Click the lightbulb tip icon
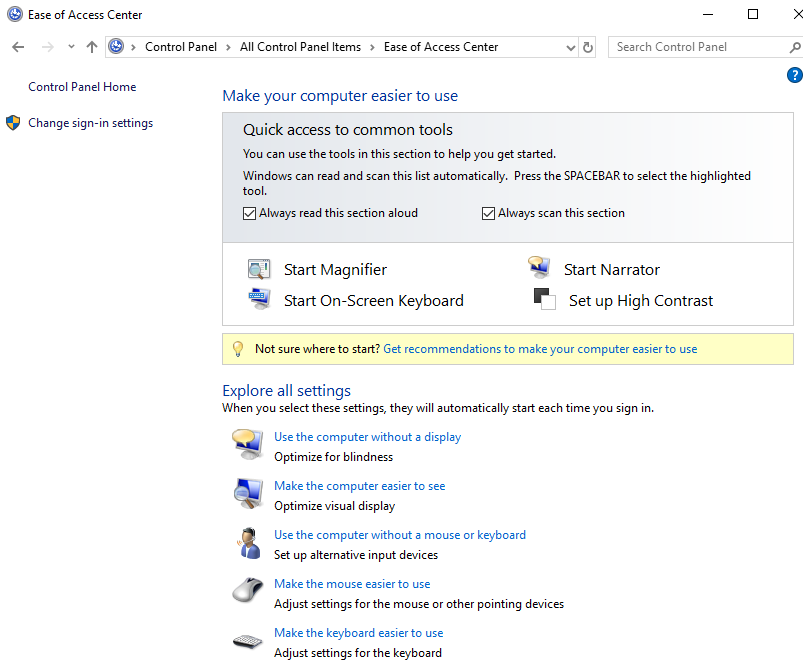Viewport: 803px width, 671px height. [238, 349]
